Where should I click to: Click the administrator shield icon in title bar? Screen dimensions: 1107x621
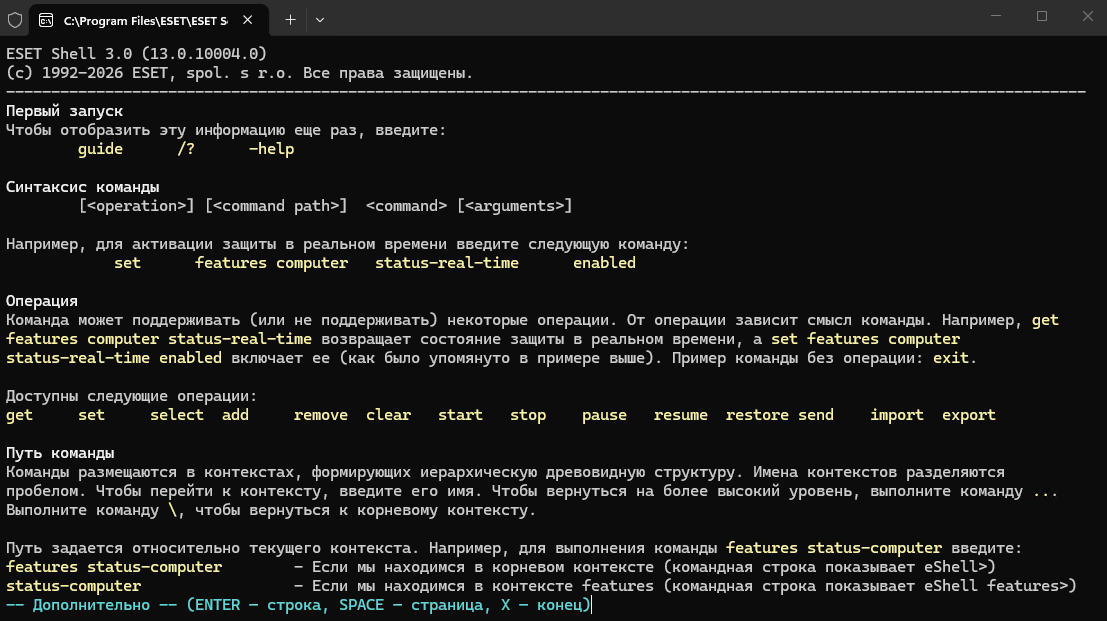[x=15, y=20]
